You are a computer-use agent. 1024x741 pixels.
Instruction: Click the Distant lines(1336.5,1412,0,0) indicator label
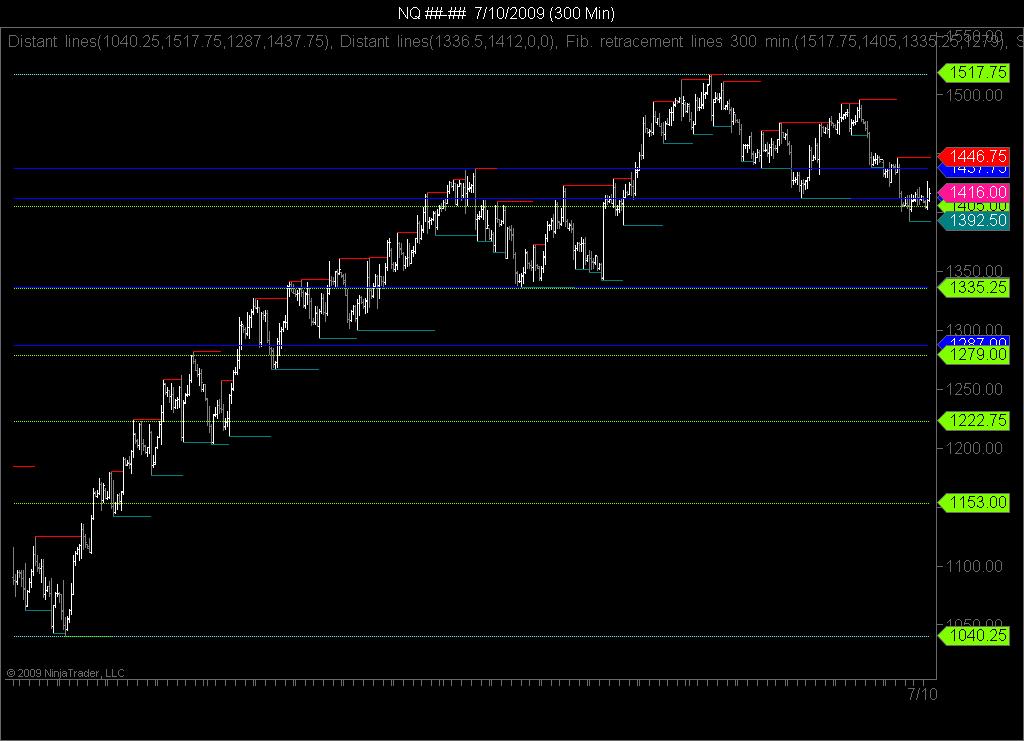448,42
